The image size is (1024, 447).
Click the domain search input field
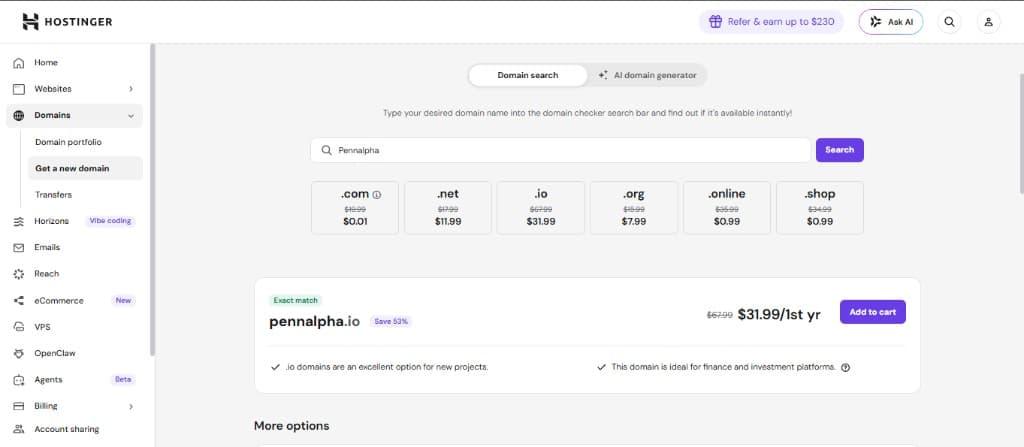tap(560, 150)
